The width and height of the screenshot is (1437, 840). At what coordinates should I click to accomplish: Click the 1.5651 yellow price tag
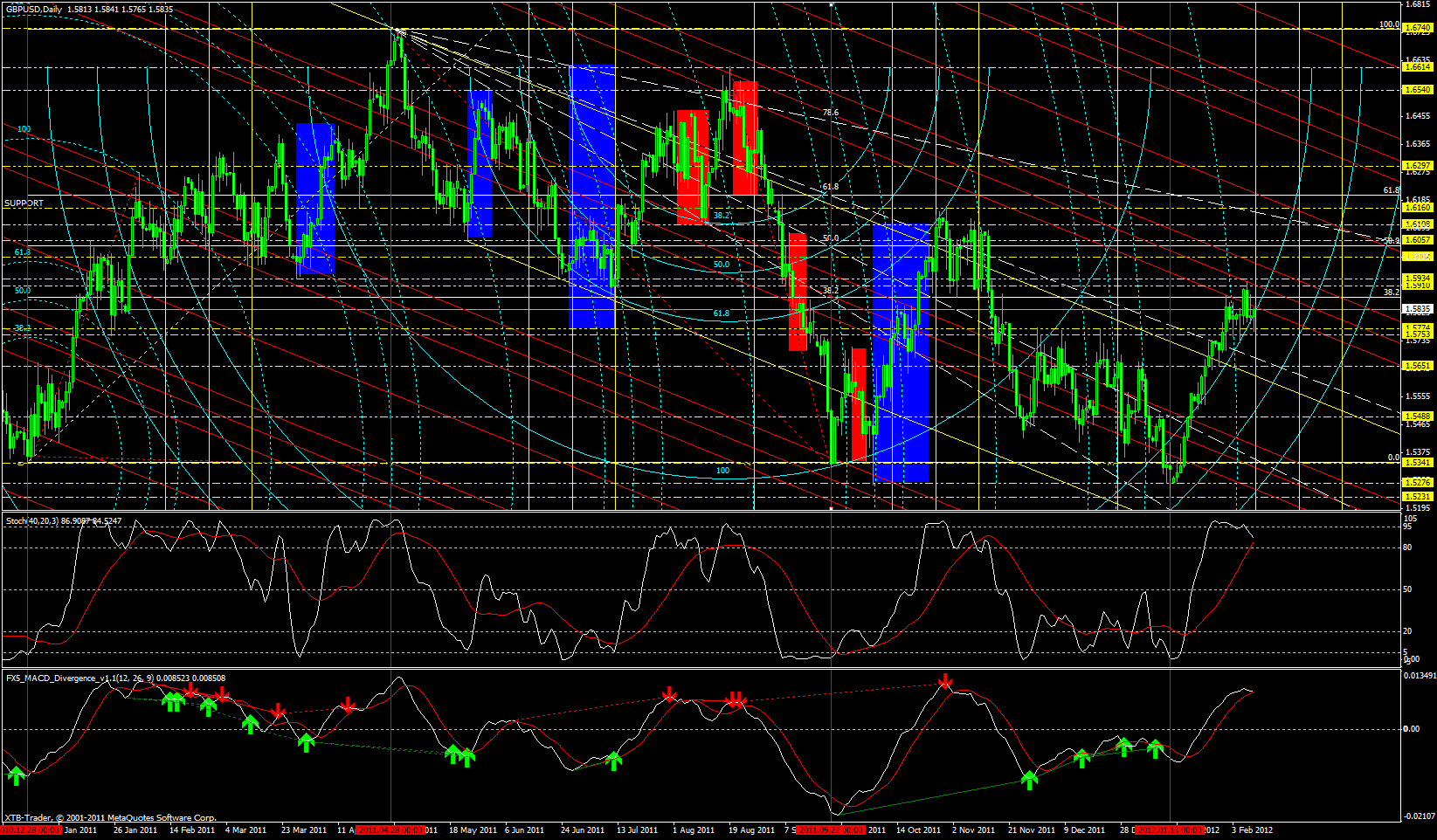(x=1417, y=366)
